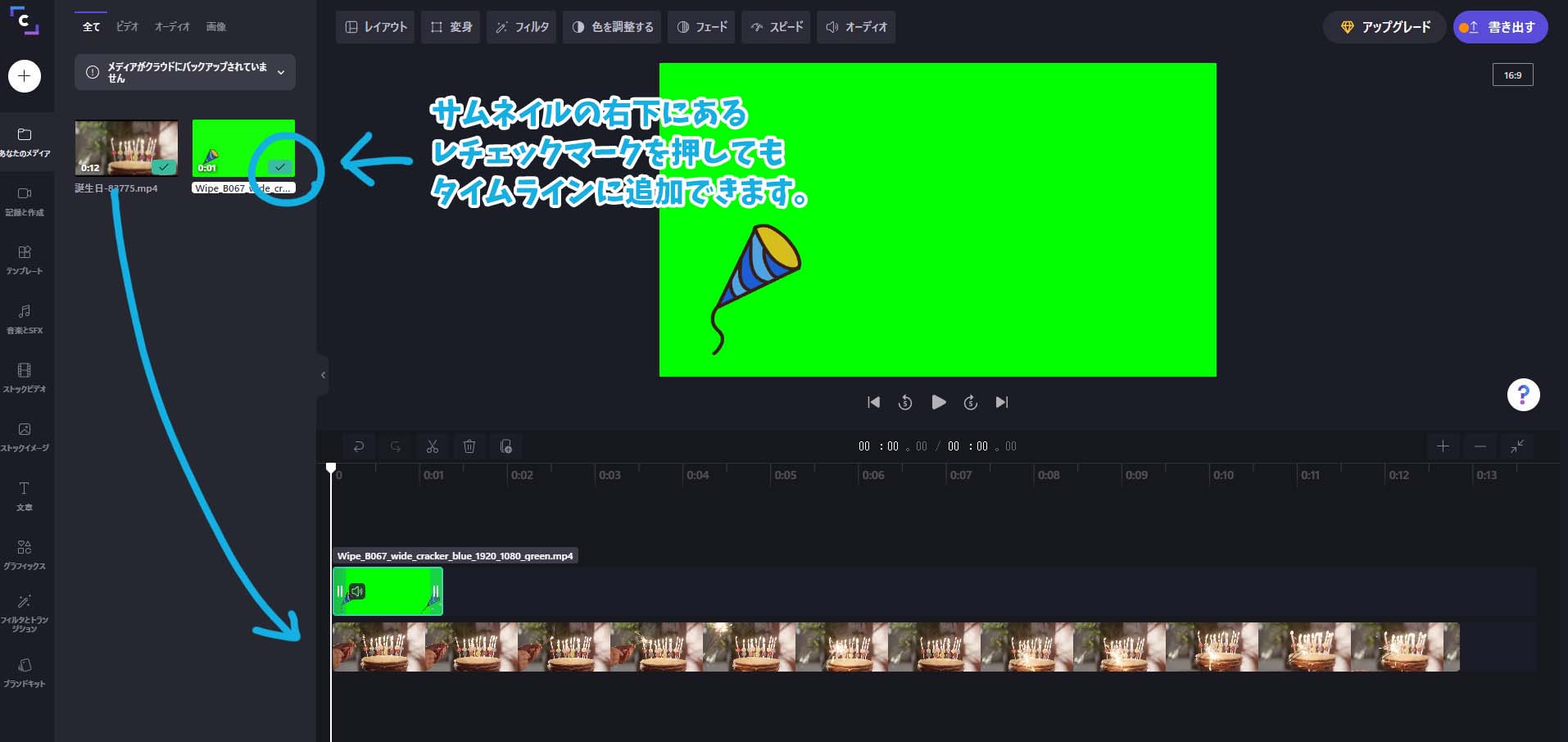The height and width of the screenshot is (742, 1568).
Task: Click the trash delete icon above timeline
Action: pyautogui.click(x=469, y=446)
